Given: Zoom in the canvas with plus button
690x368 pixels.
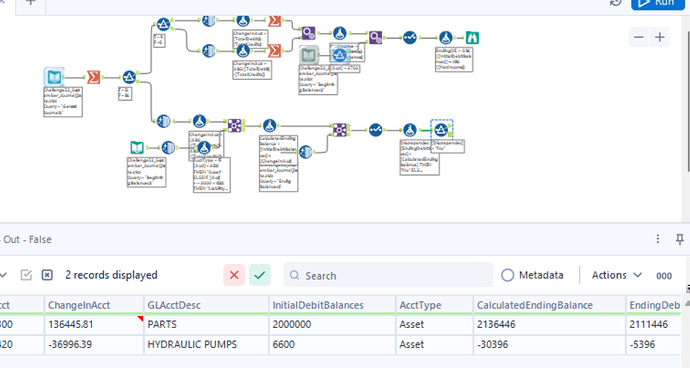Looking at the screenshot, I should (x=659, y=37).
